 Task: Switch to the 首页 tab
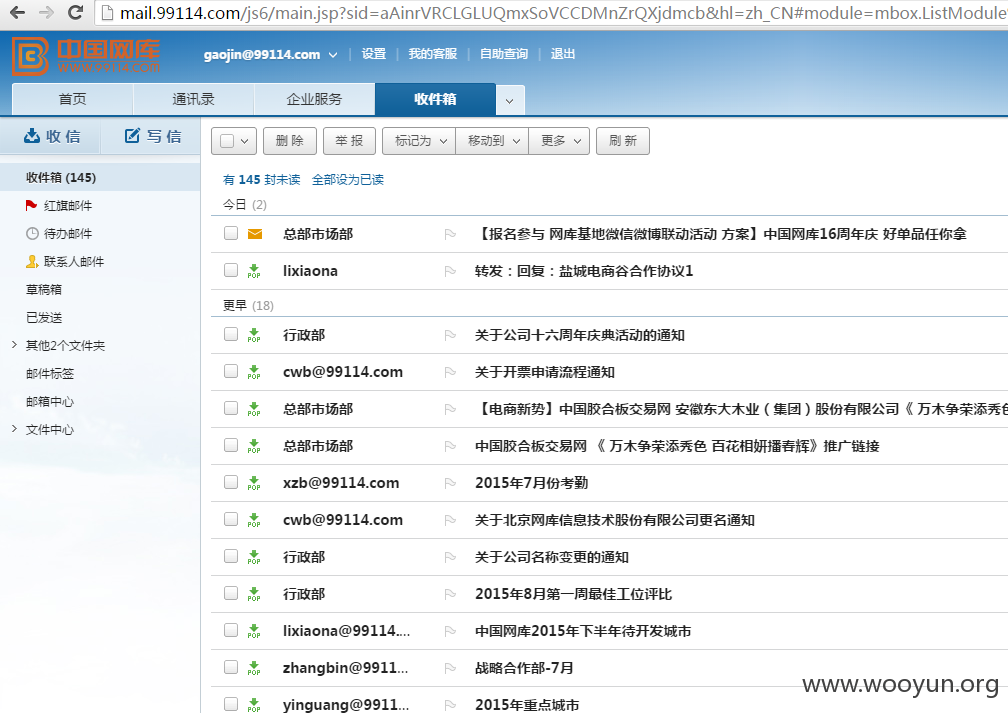[x=72, y=99]
